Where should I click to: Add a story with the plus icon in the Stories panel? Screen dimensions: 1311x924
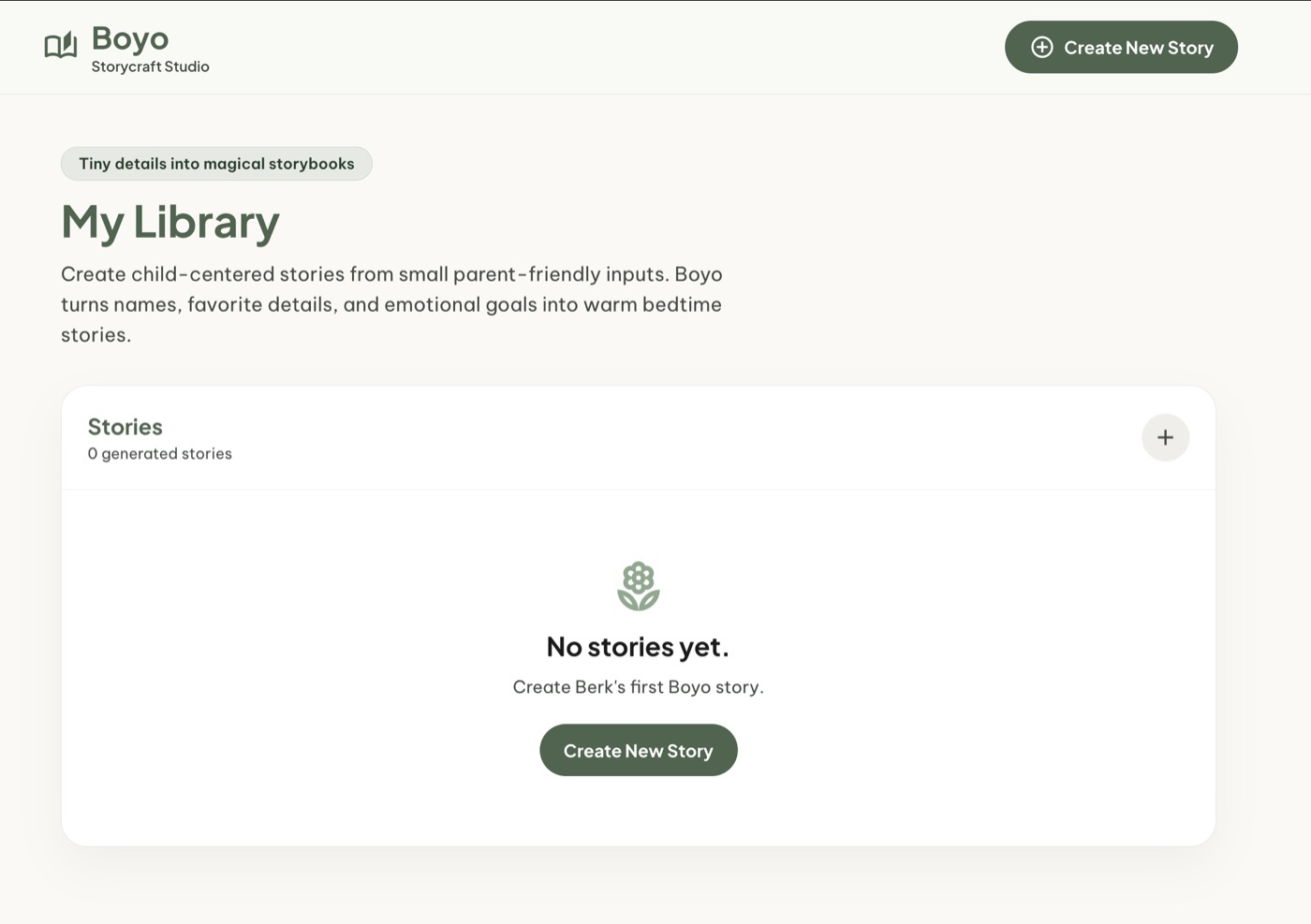[x=1165, y=437]
